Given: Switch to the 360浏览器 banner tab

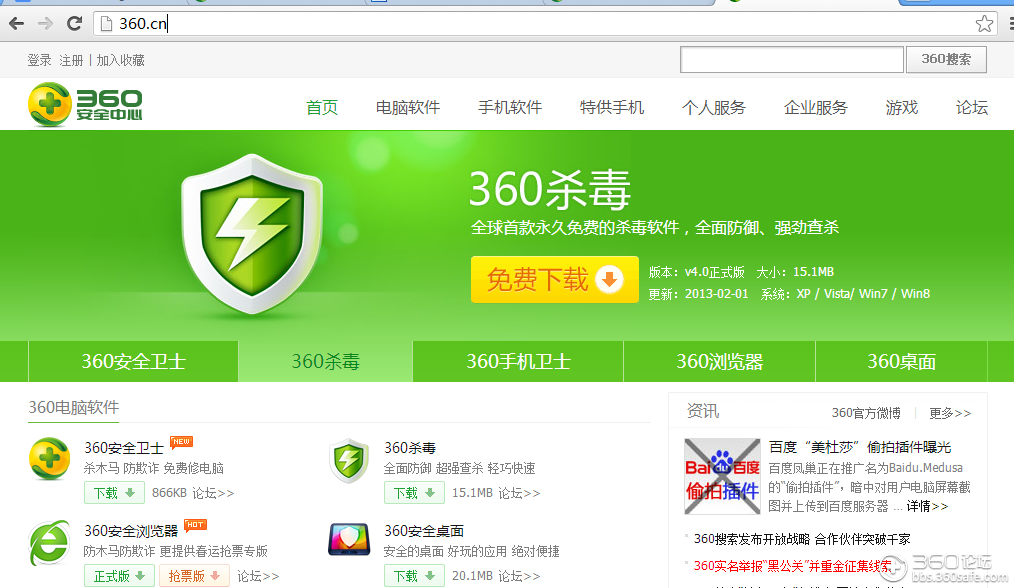Looking at the screenshot, I should (x=719, y=361).
